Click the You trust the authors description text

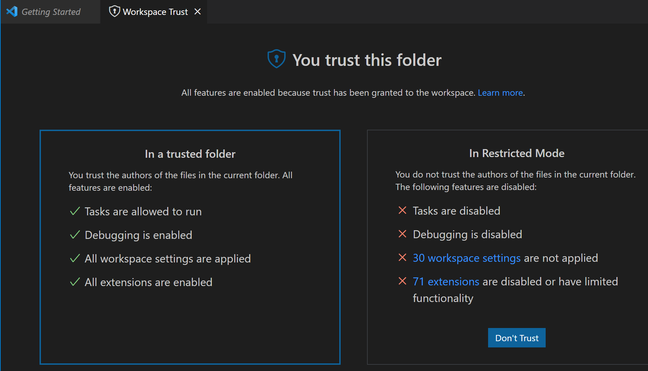tap(181, 181)
